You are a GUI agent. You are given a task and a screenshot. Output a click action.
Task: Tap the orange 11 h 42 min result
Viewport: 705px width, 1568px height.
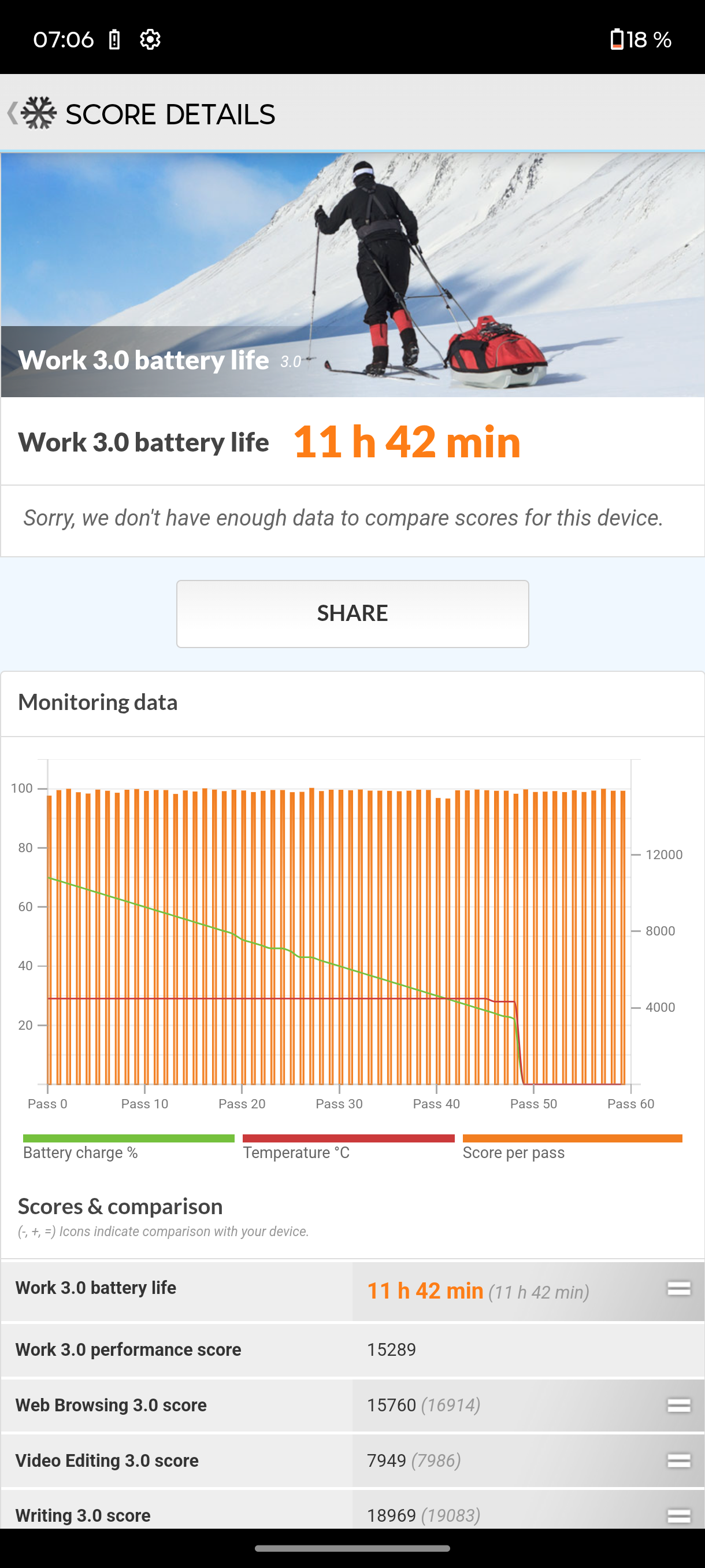[406, 441]
